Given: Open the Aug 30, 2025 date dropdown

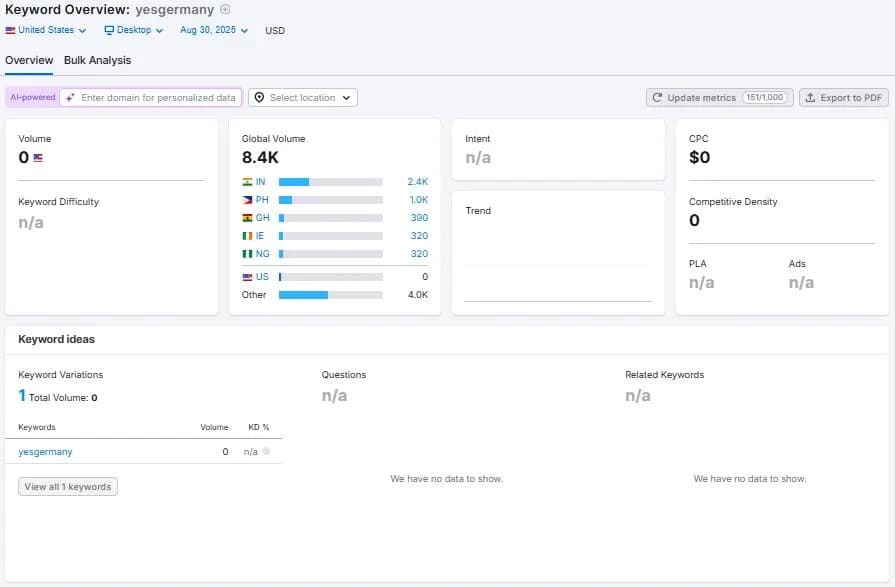Looking at the screenshot, I should click(213, 30).
